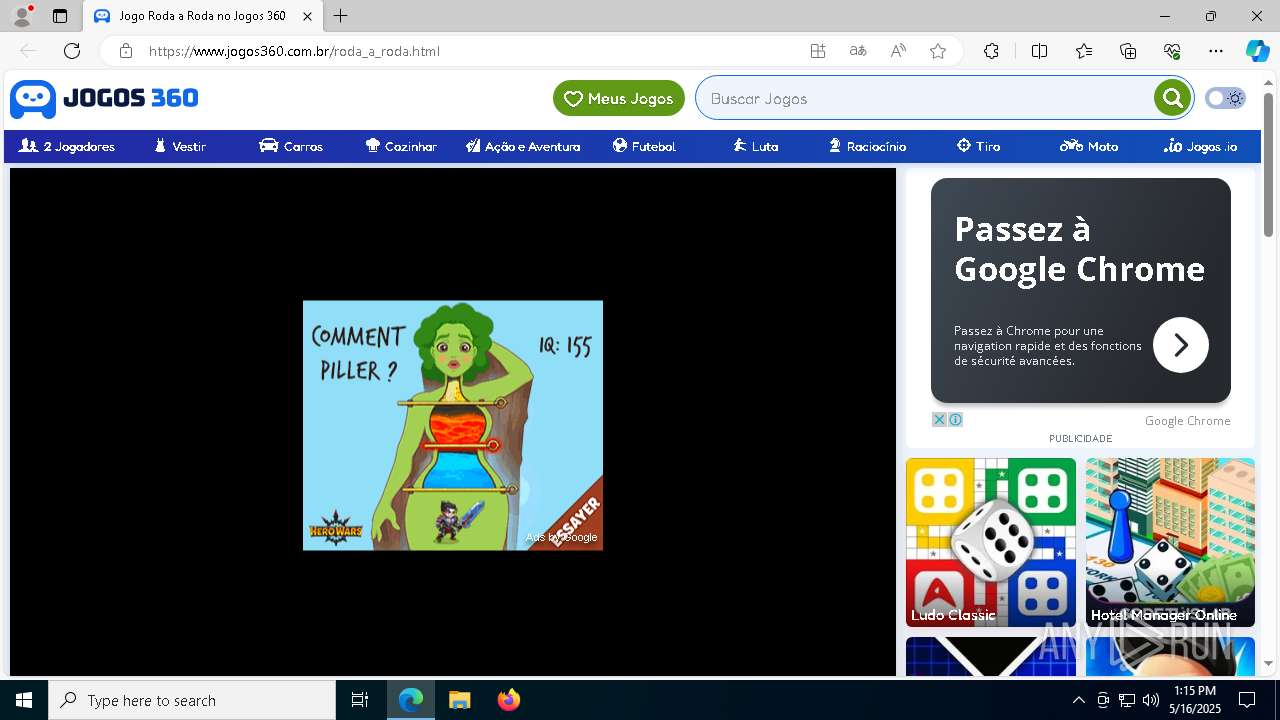Click the network tray icon
Screen dimensions: 1280x720
(x=1127, y=700)
